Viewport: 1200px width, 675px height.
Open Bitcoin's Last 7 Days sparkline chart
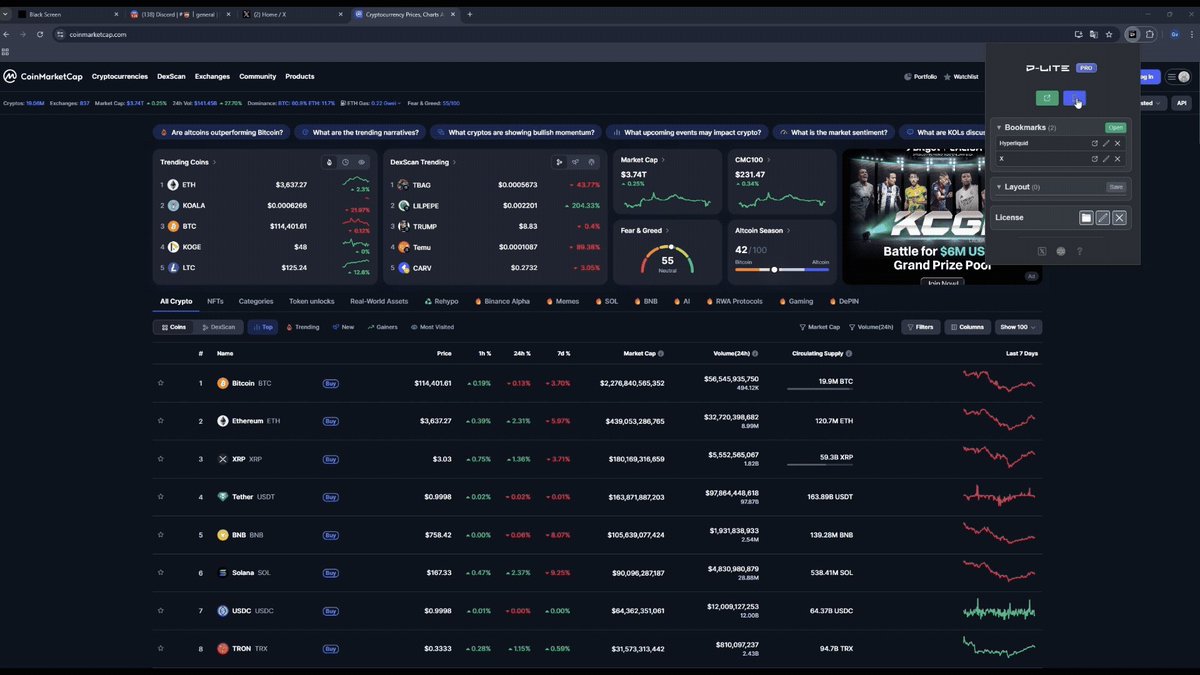[x=999, y=381]
